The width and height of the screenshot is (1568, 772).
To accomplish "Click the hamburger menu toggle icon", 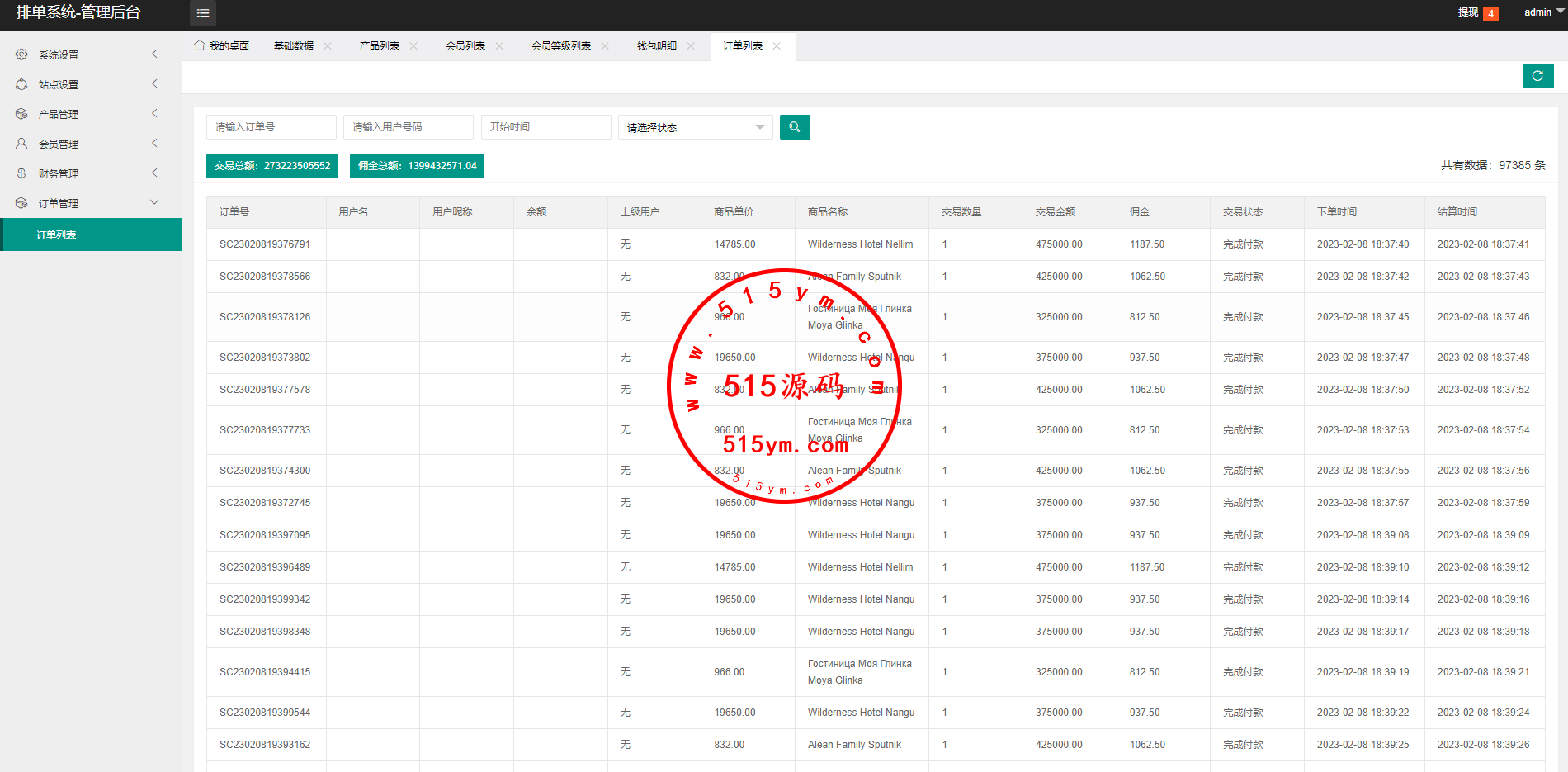I will [203, 13].
